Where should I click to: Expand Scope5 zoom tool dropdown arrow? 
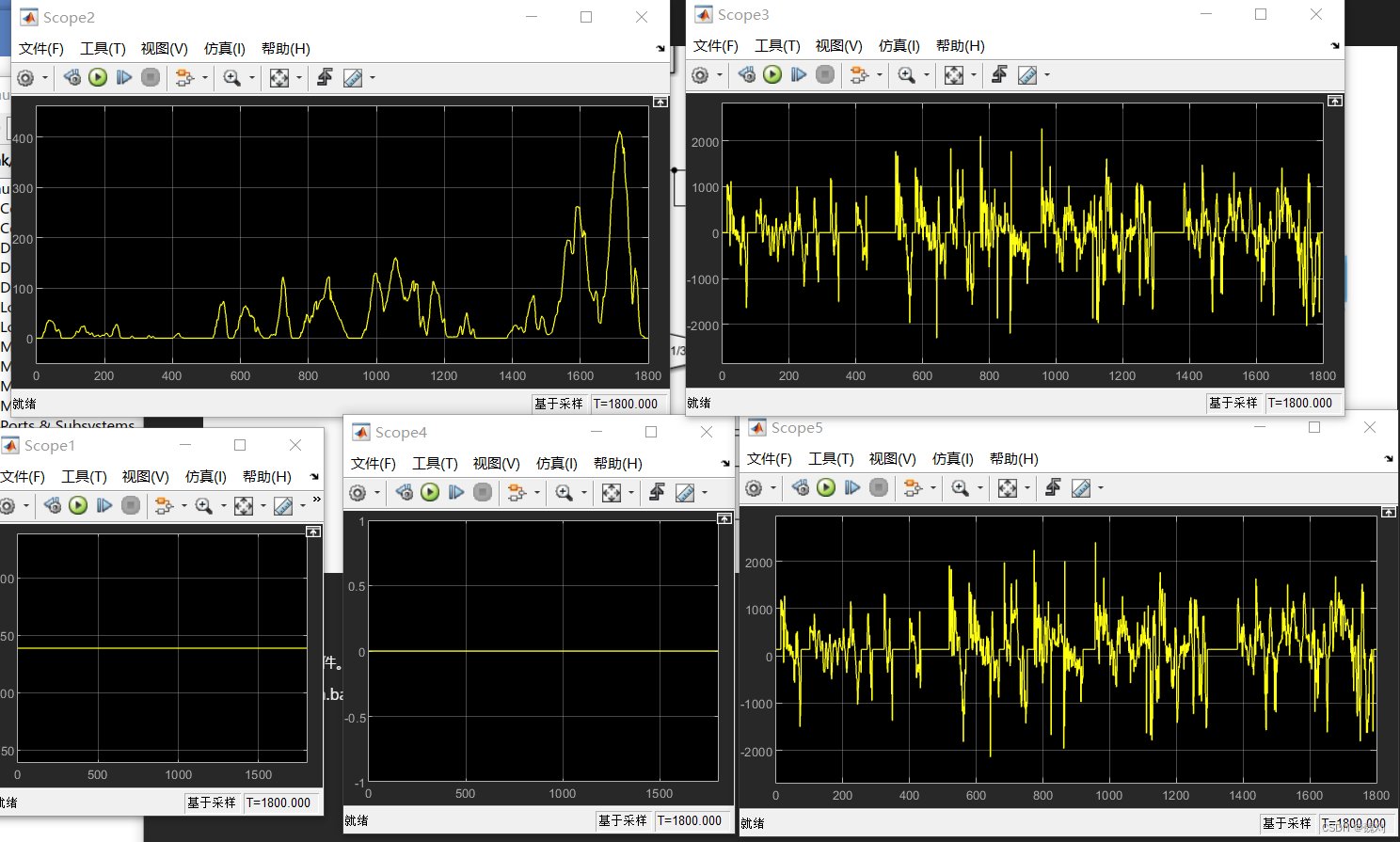(979, 488)
